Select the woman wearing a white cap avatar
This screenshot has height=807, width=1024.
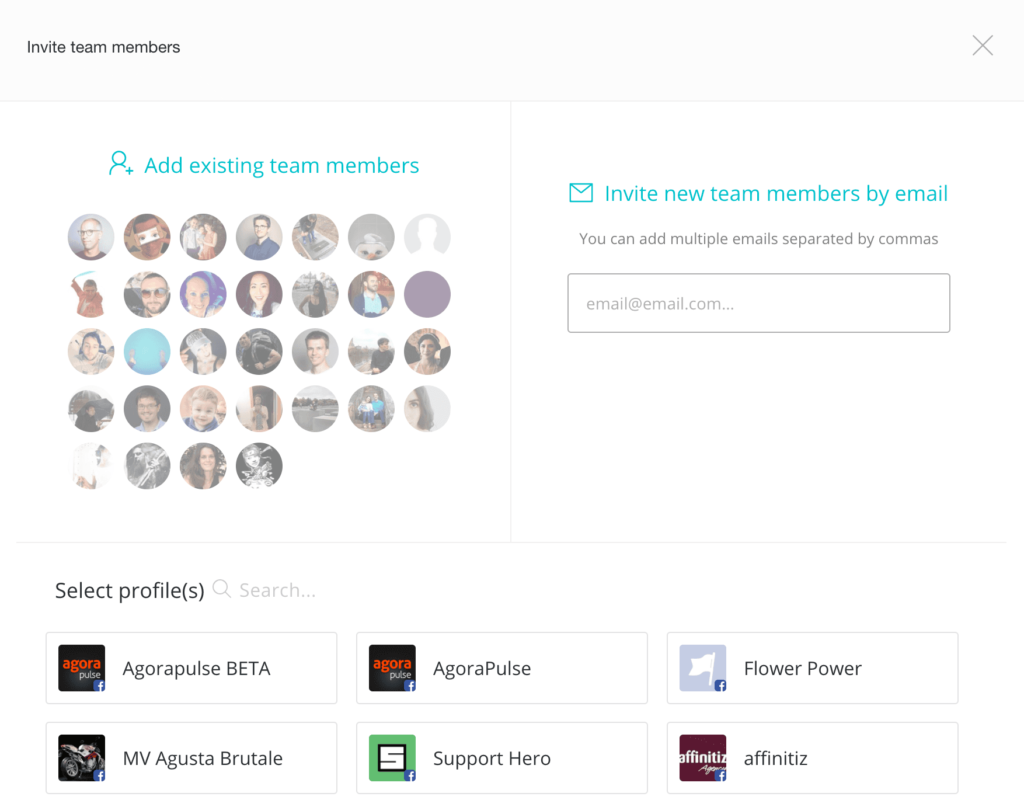click(203, 352)
